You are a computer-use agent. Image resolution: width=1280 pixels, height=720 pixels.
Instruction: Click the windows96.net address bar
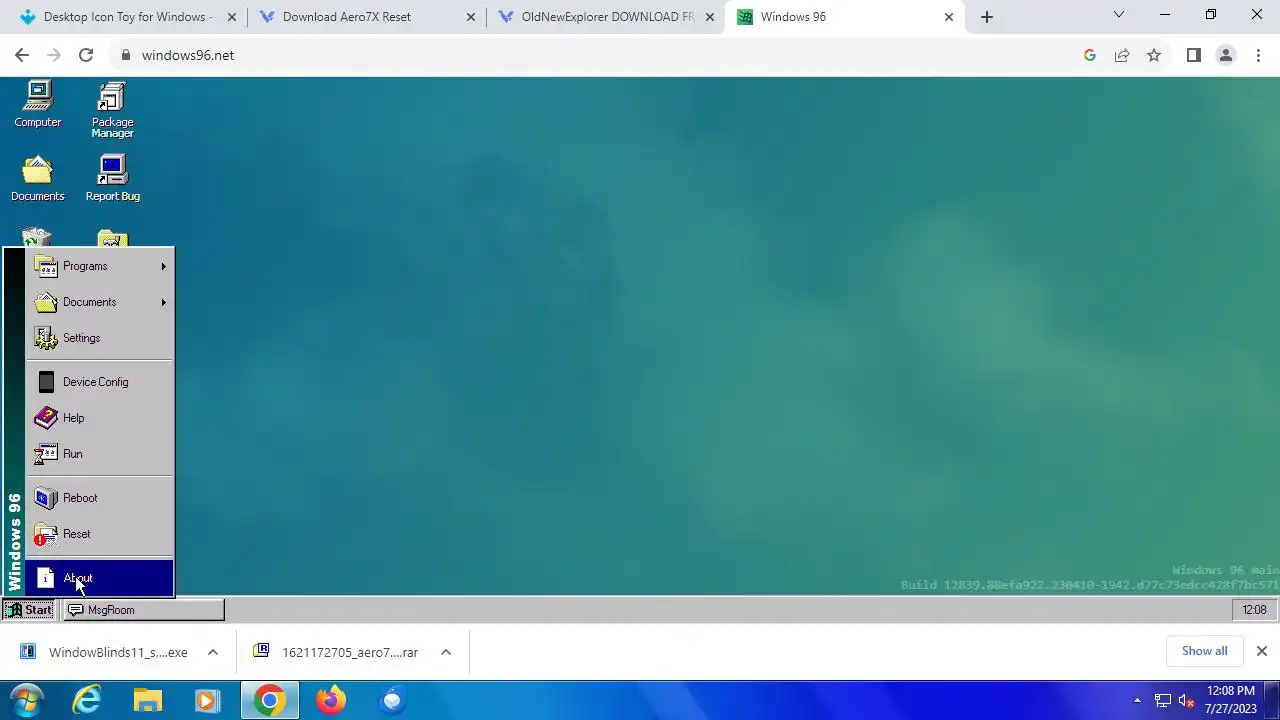pos(600,55)
